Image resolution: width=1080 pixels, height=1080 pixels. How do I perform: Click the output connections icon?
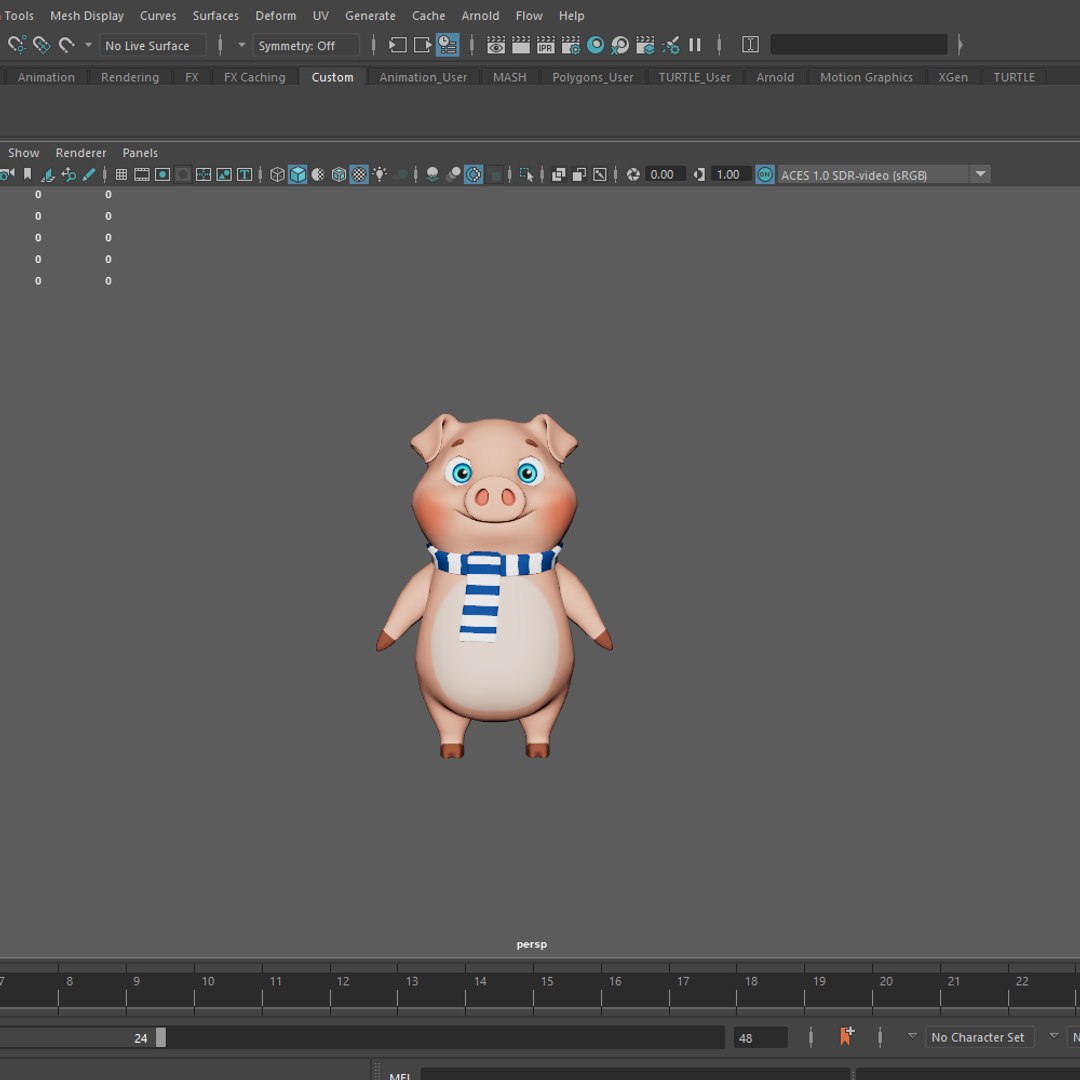pos(422,45)
